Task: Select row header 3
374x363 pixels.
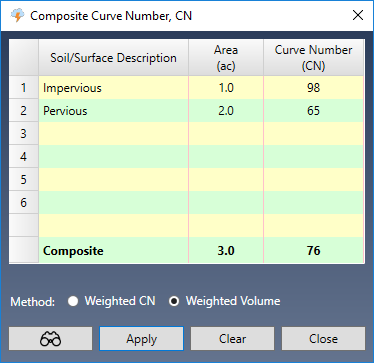Action: tap(24, 134)
